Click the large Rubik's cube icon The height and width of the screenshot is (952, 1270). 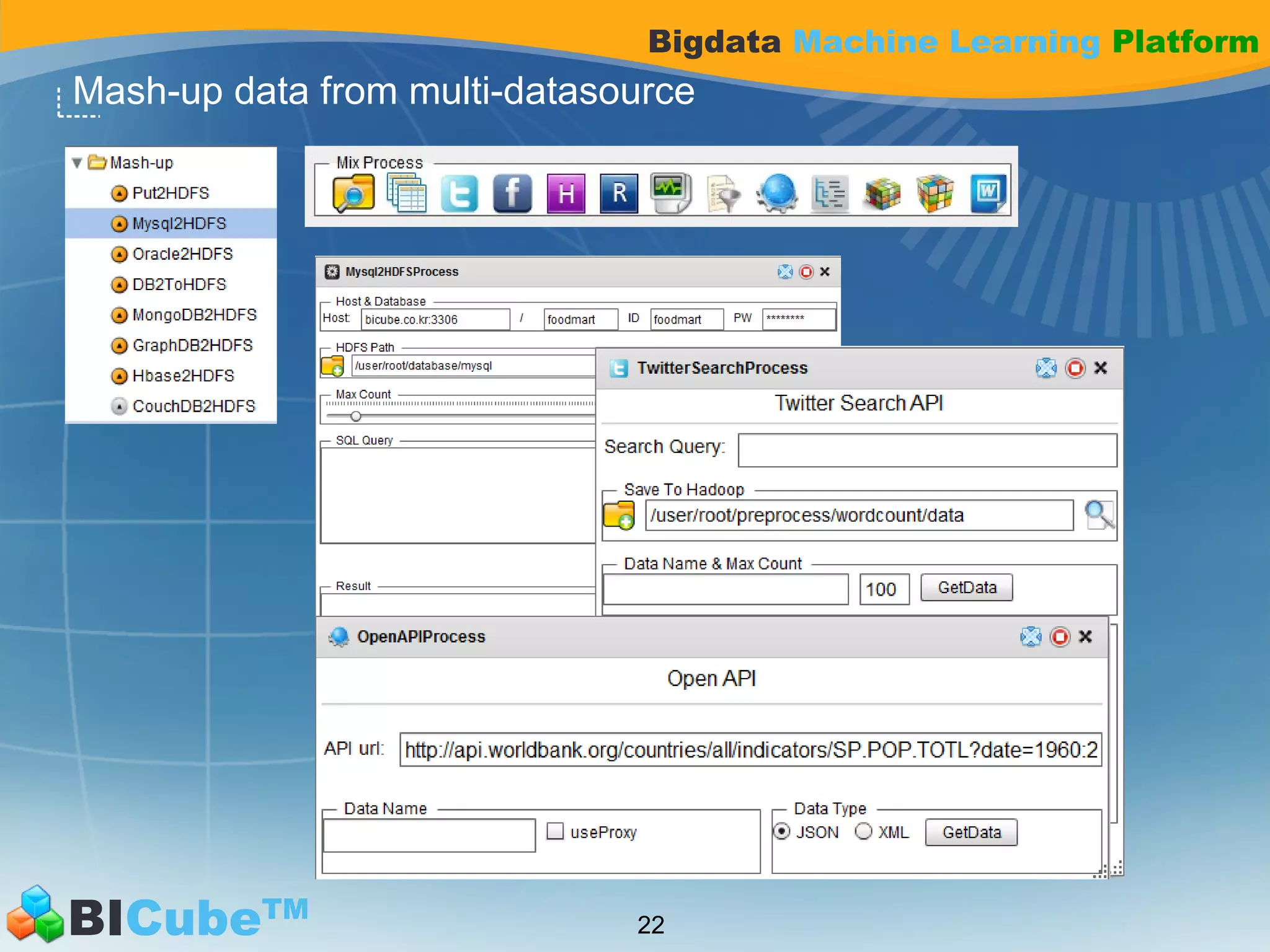(935, 193)
